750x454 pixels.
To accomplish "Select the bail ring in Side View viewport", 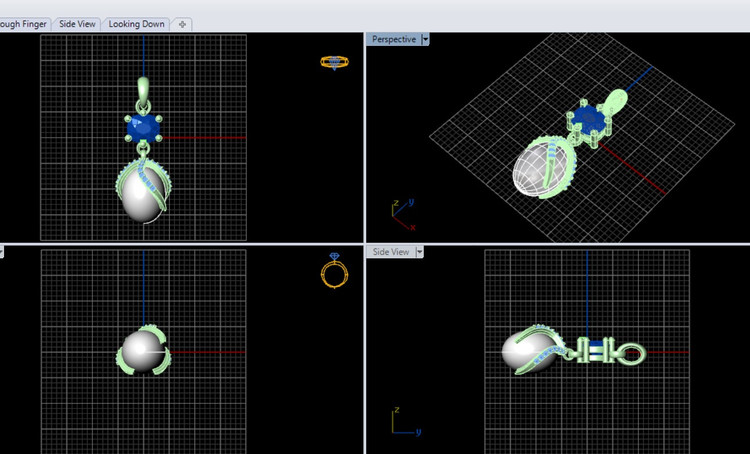I will pos(631,353).
